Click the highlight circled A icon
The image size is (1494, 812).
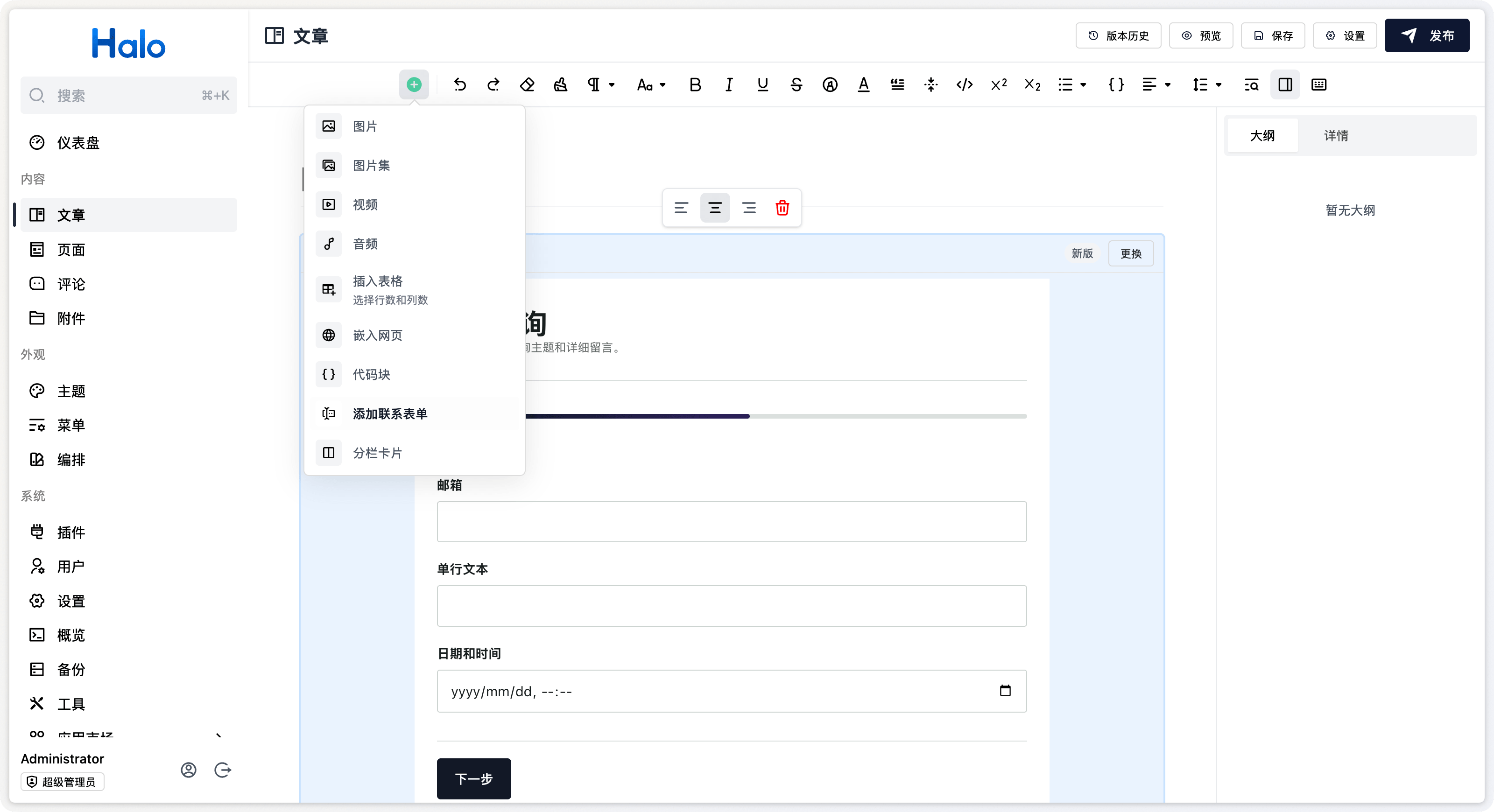click(829, 84)
